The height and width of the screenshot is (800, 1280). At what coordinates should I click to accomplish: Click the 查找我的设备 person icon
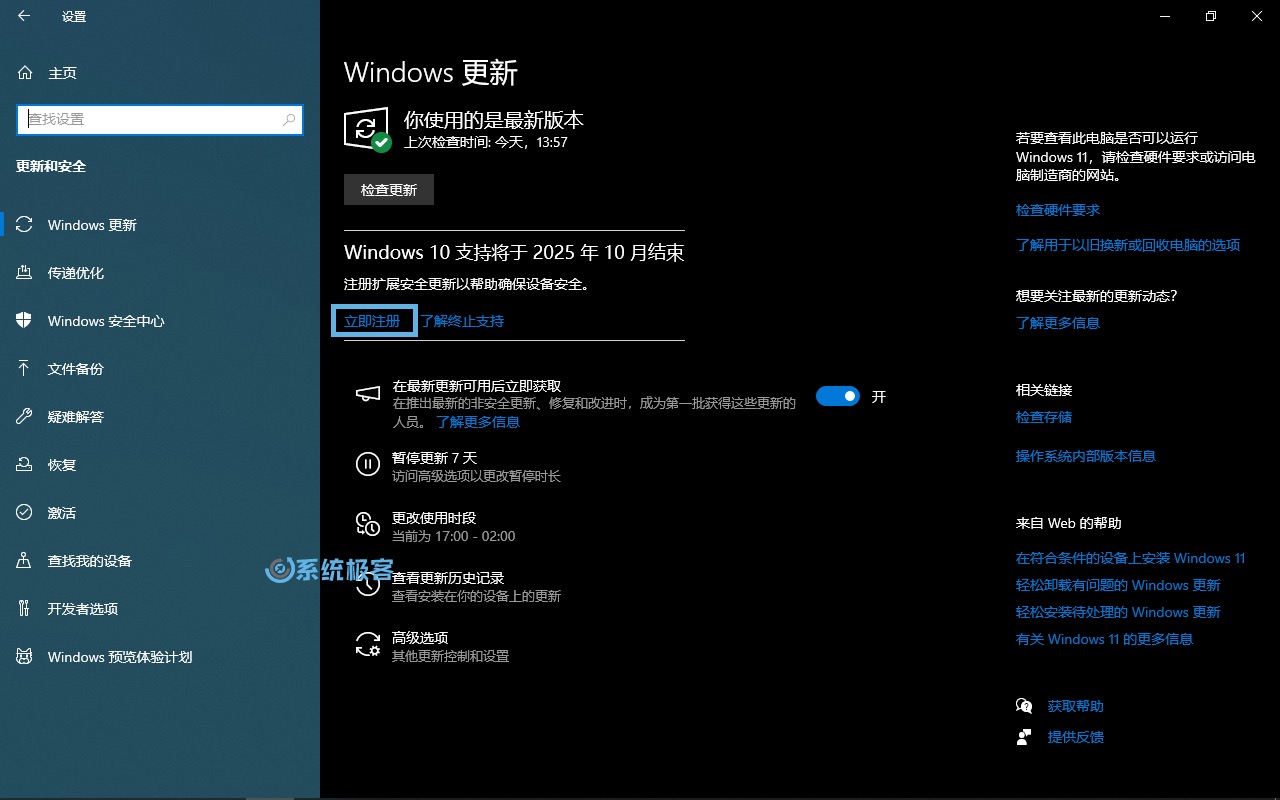25,561
